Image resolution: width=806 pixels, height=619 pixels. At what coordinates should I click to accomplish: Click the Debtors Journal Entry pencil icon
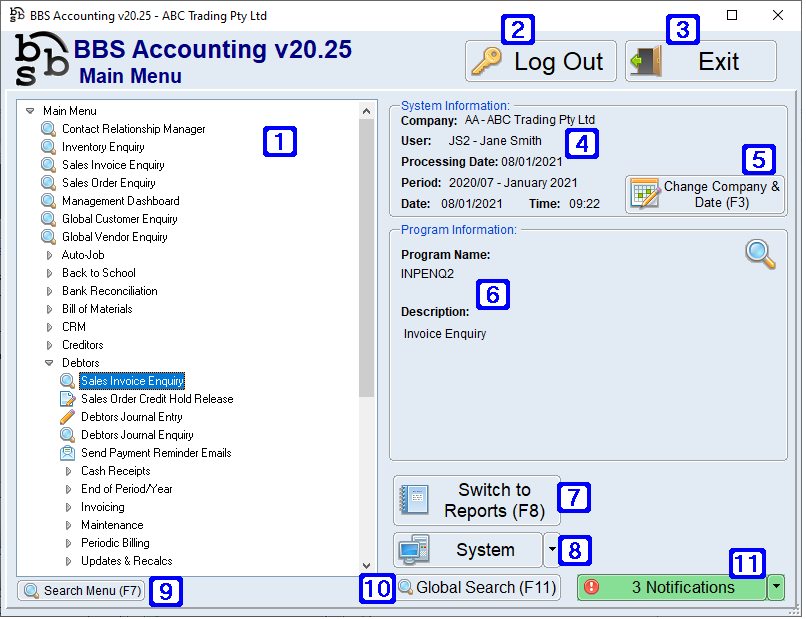[x=67, y=417]
